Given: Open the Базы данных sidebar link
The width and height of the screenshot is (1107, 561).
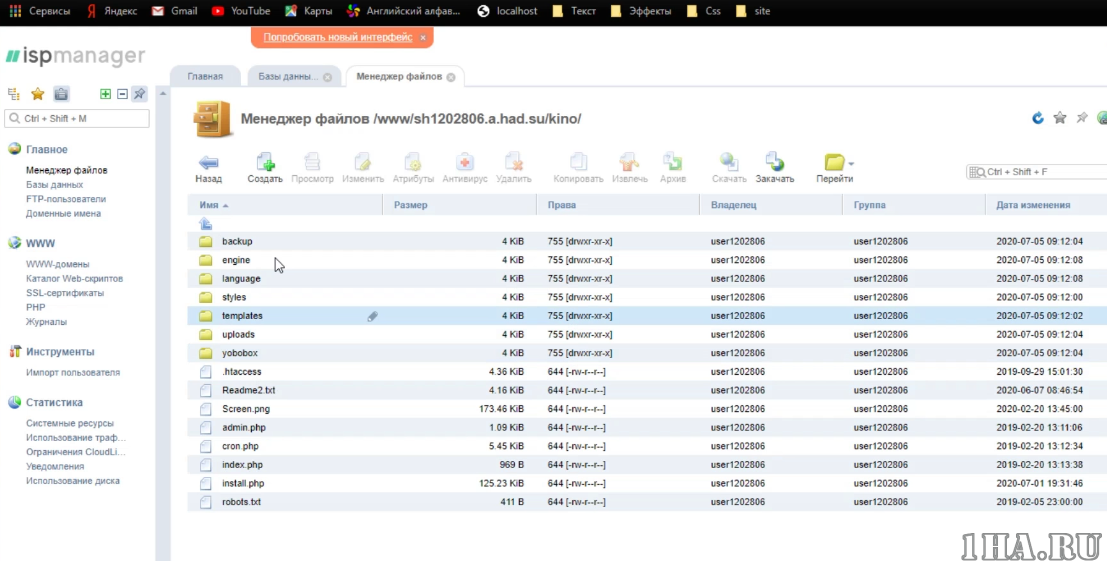Looking at the screenshot, I should pyautogui.click(x=54, y=185).
